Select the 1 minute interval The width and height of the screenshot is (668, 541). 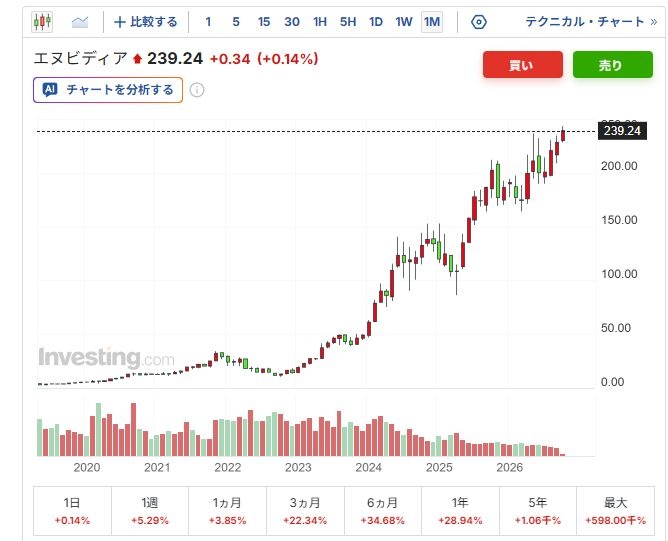pyautogui.click(x=208, y=22)
